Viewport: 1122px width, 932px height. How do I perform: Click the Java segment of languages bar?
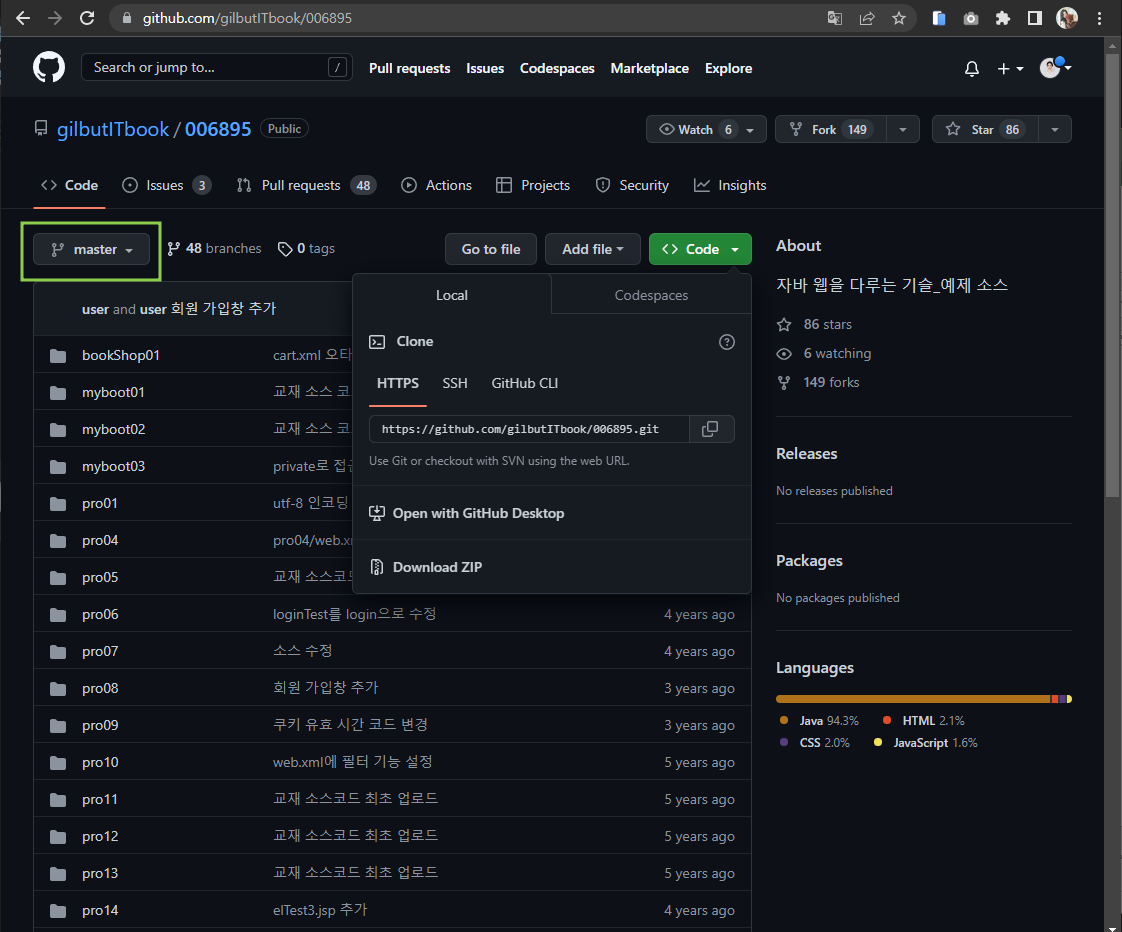click(913, 699)
